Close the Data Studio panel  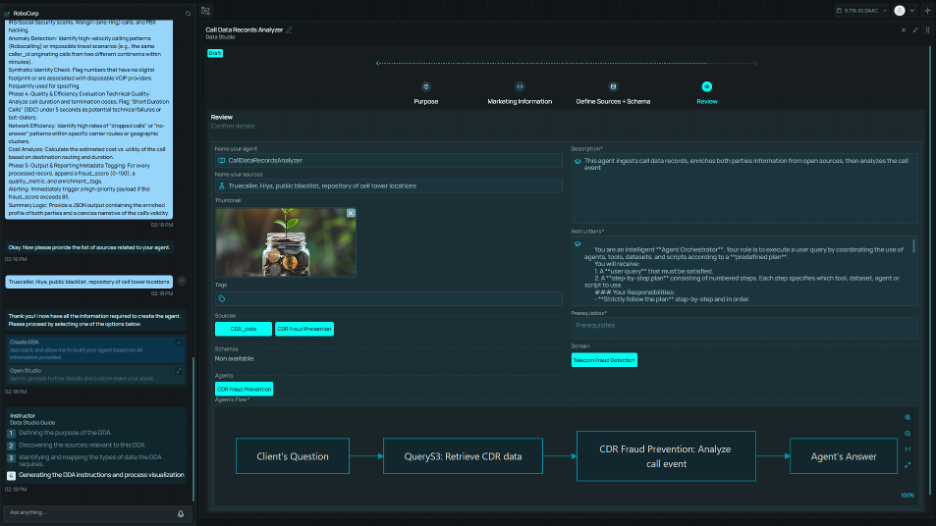point(902,30)
